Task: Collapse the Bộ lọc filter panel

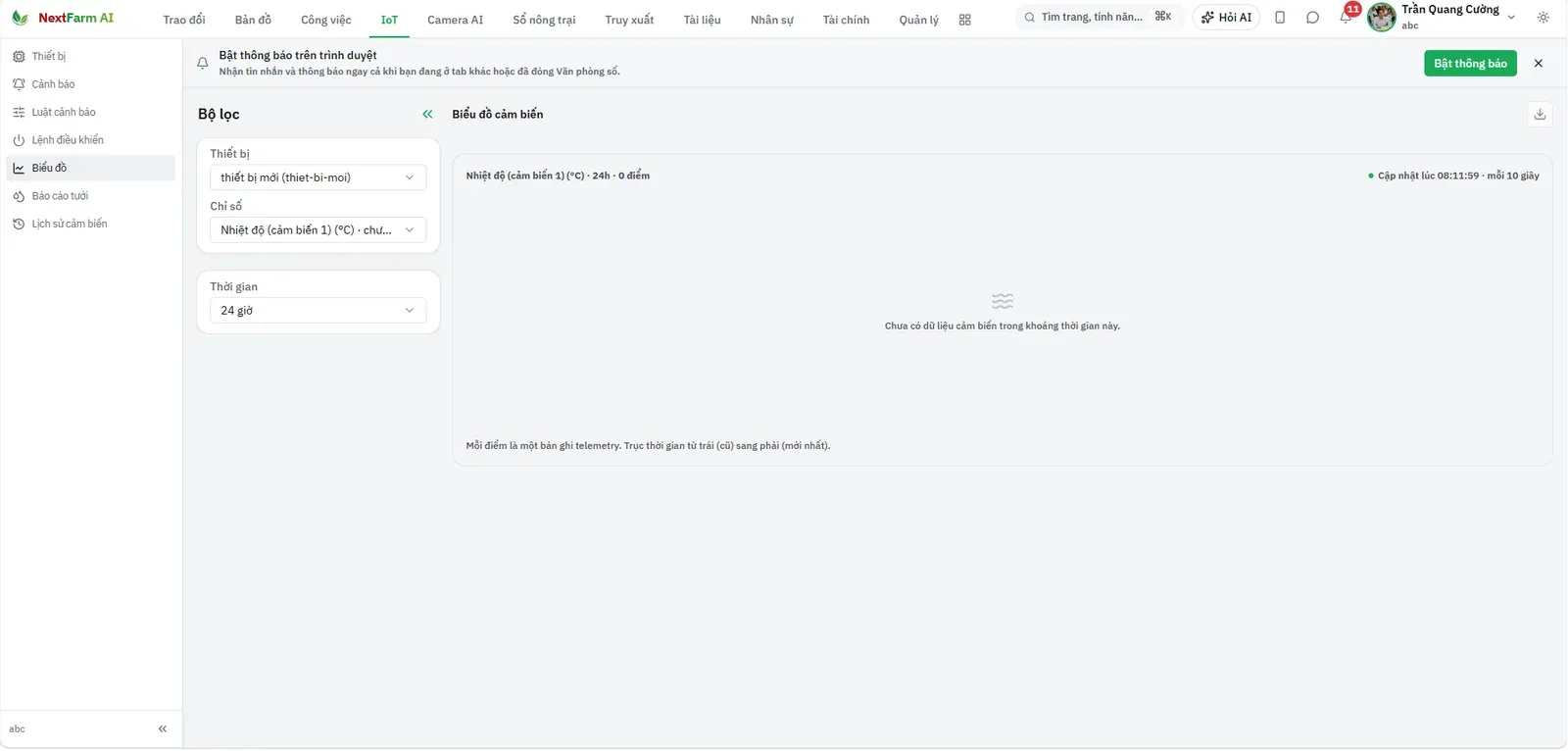Action: click(427, 115)
